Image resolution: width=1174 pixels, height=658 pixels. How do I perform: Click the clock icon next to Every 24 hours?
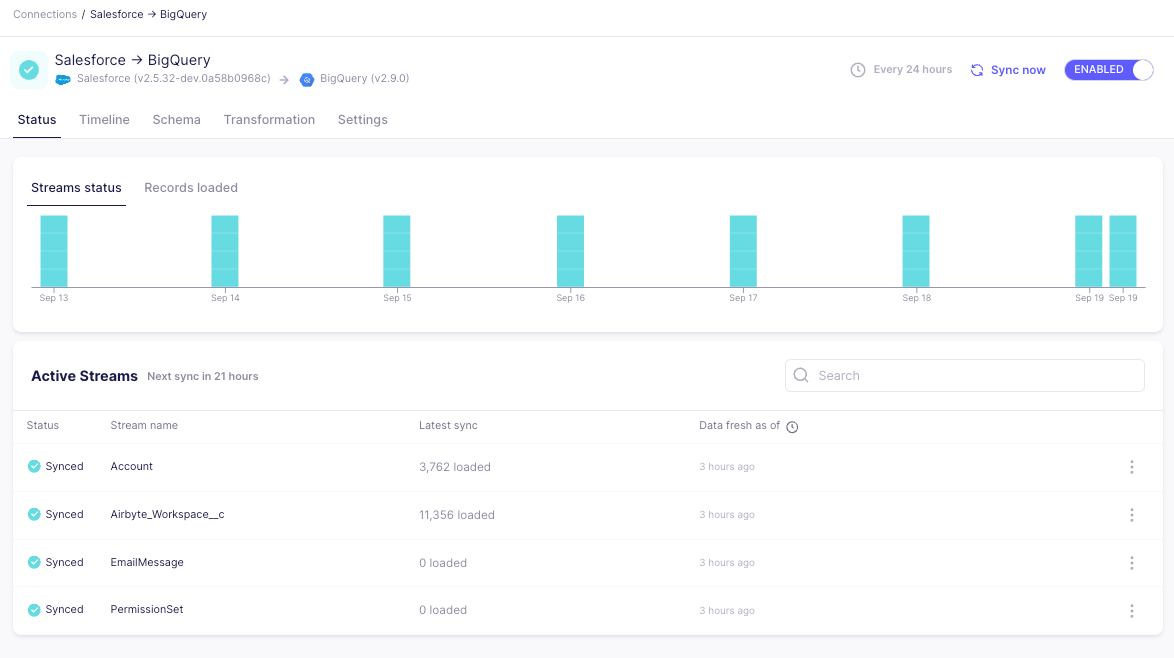point(858,69)
